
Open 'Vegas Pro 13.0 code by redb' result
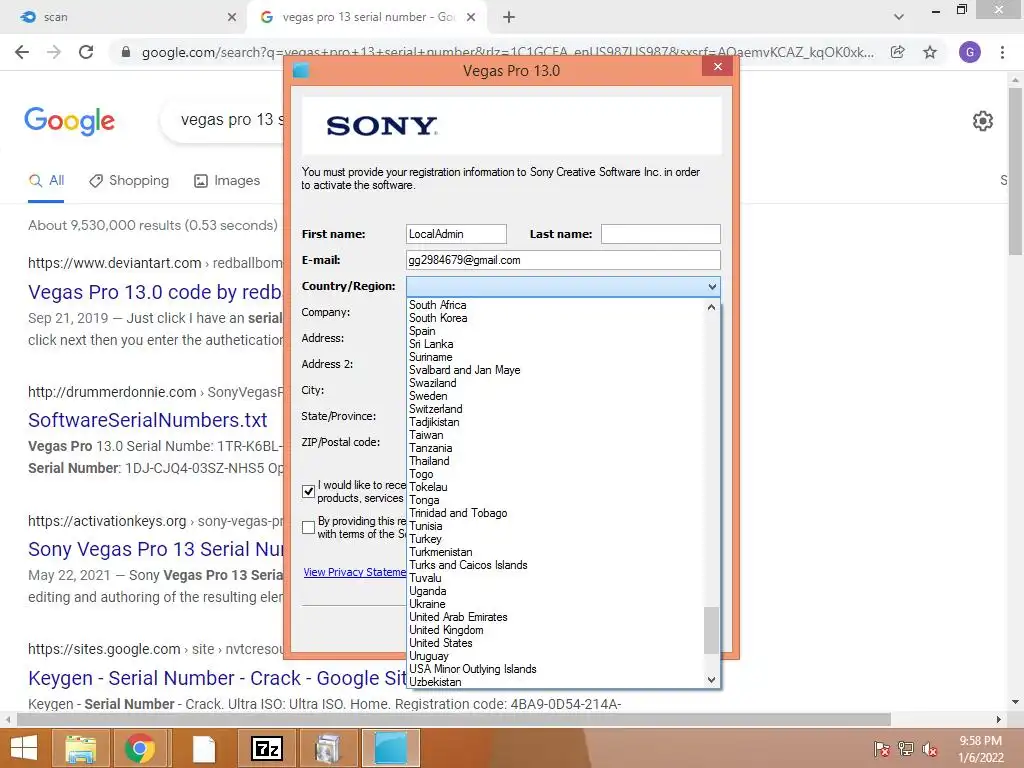155,292
